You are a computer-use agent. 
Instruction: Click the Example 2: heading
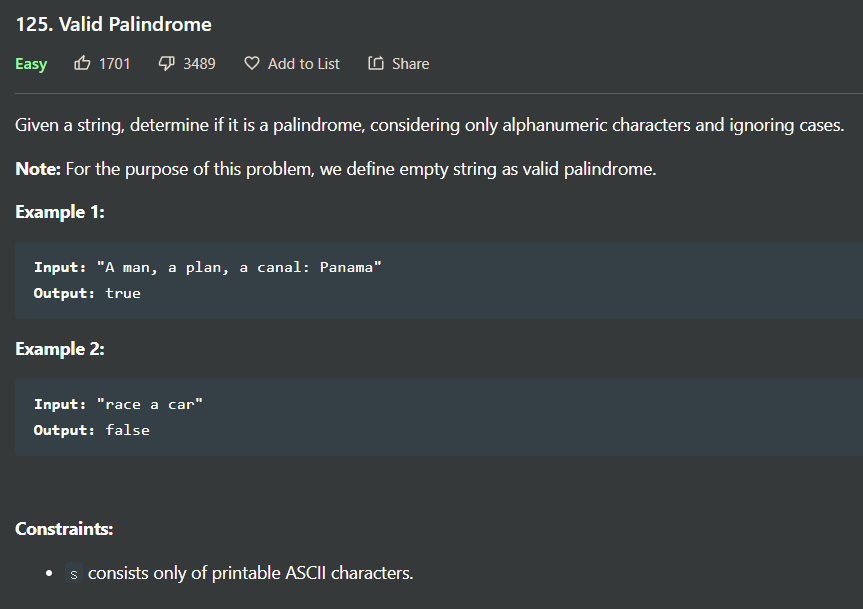tap(60, 349)
